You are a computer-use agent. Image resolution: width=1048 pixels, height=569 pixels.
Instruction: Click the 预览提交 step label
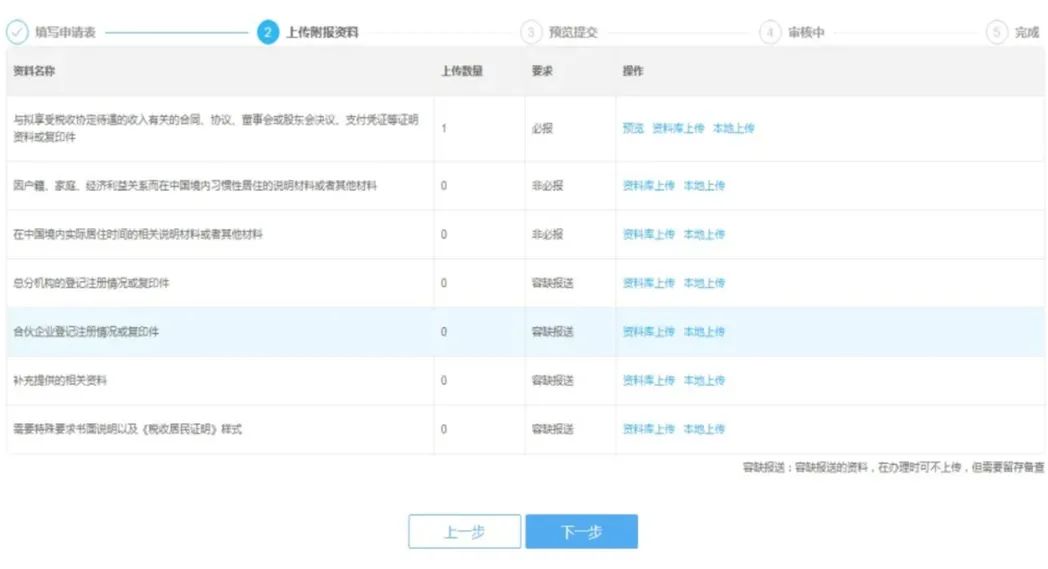pyautogui.click(x=573, y=32)
